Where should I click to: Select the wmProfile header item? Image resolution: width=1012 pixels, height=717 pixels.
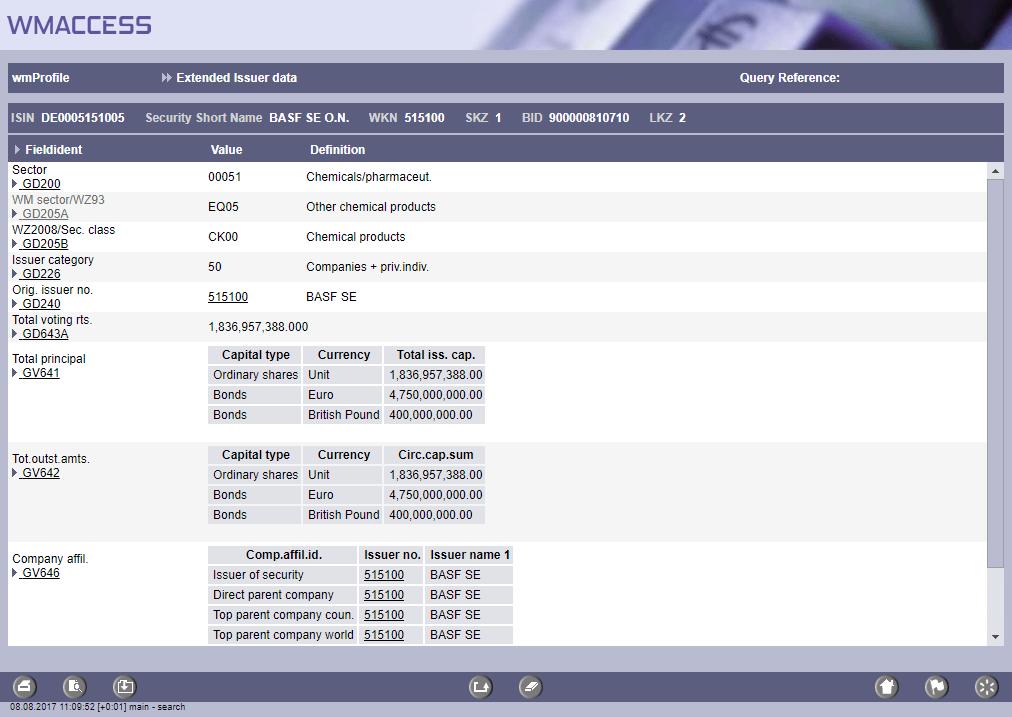point(41,78)
